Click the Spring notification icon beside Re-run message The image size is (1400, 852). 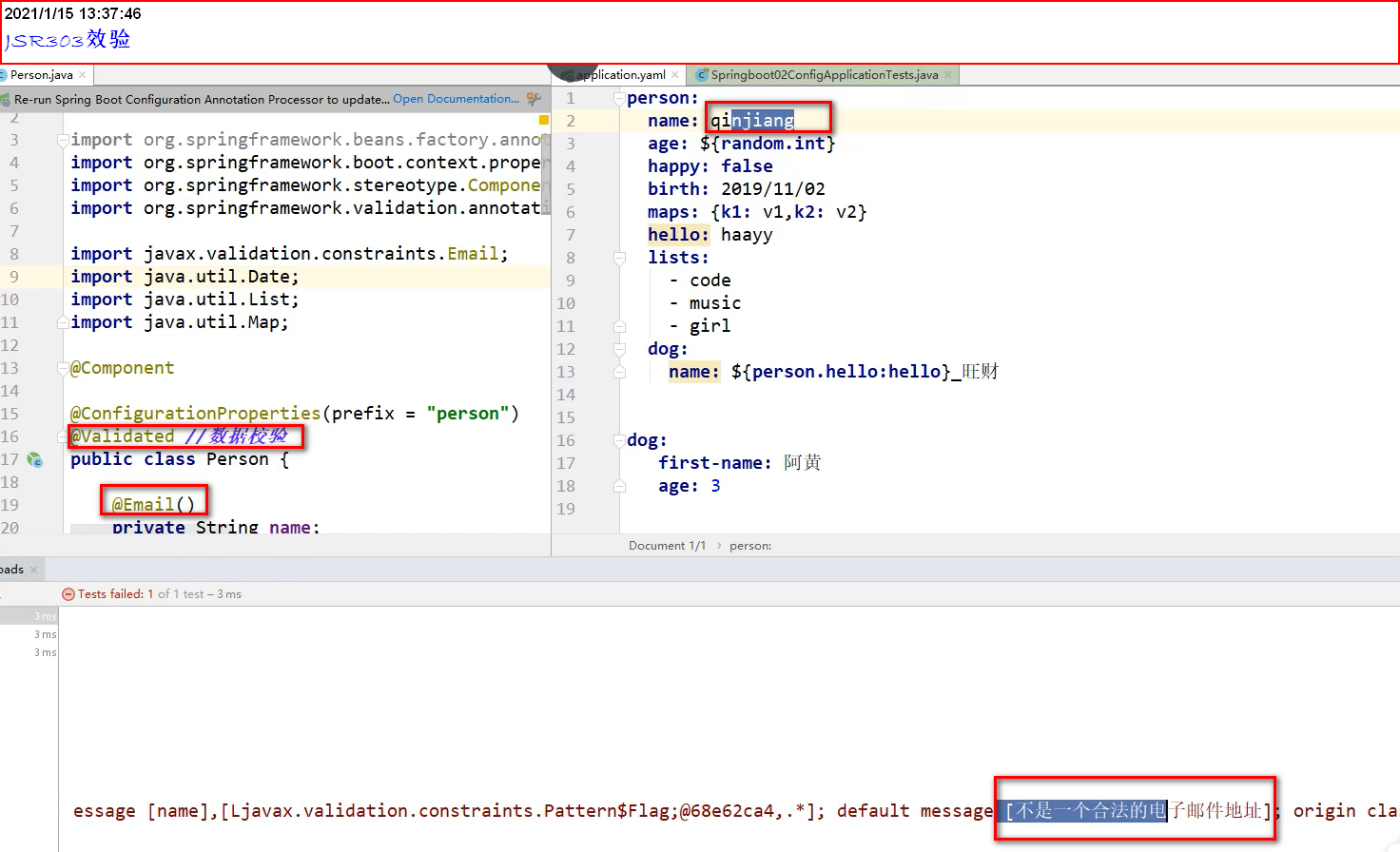click(x=5, y=99)
